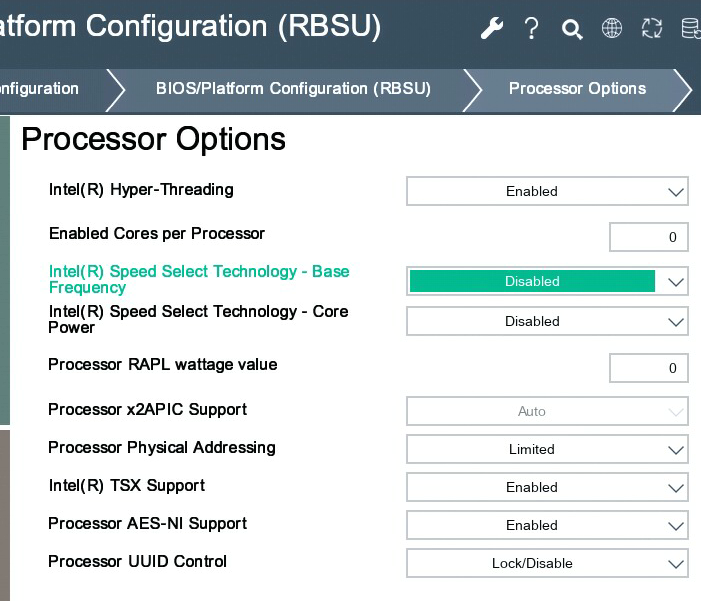Go to BIOS/Platform Configuration (RBSU) breadcrumb

293,89
